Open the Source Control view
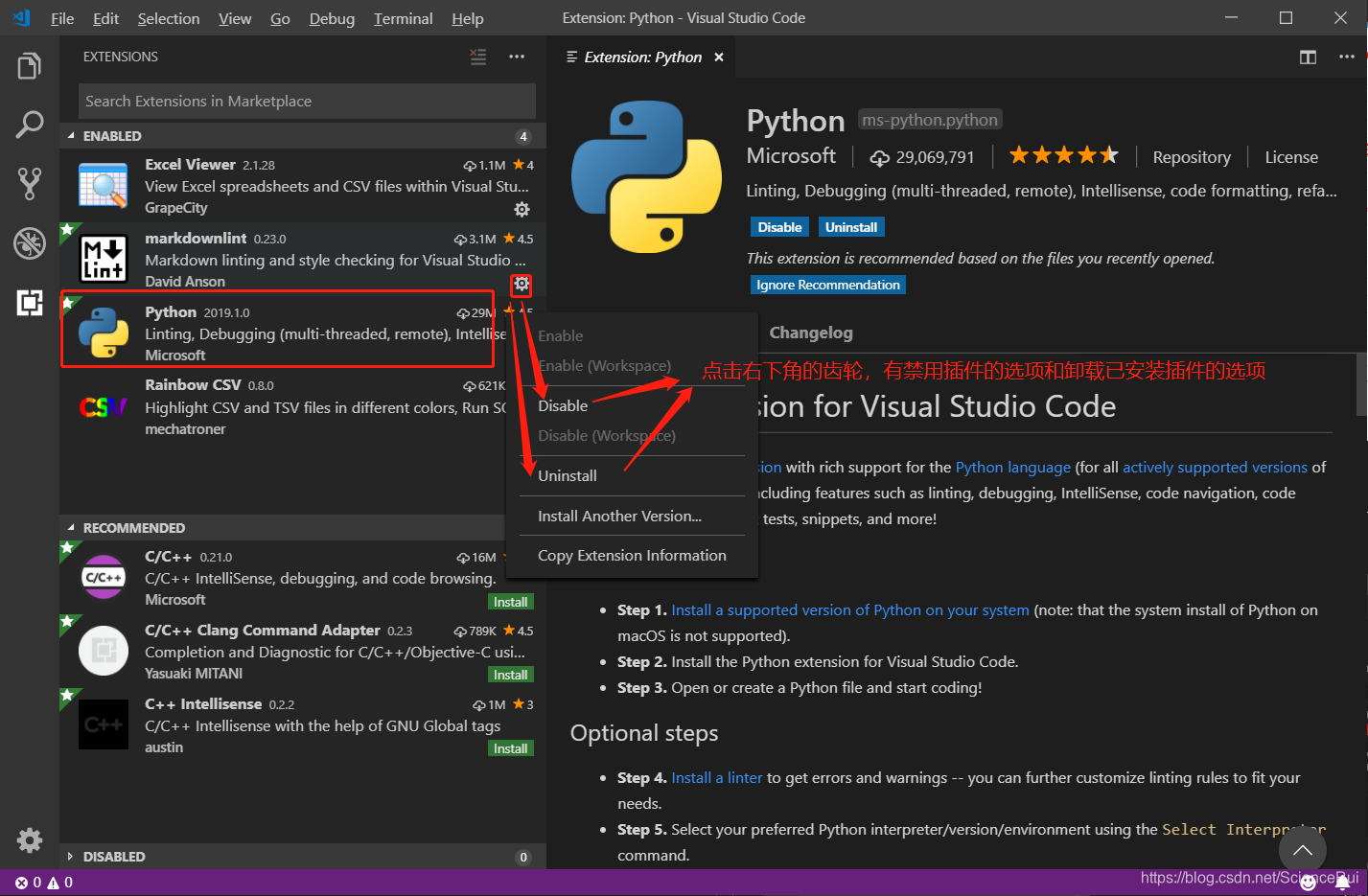The height and width of the screenshot is (896, 1368). click(30, 183)
